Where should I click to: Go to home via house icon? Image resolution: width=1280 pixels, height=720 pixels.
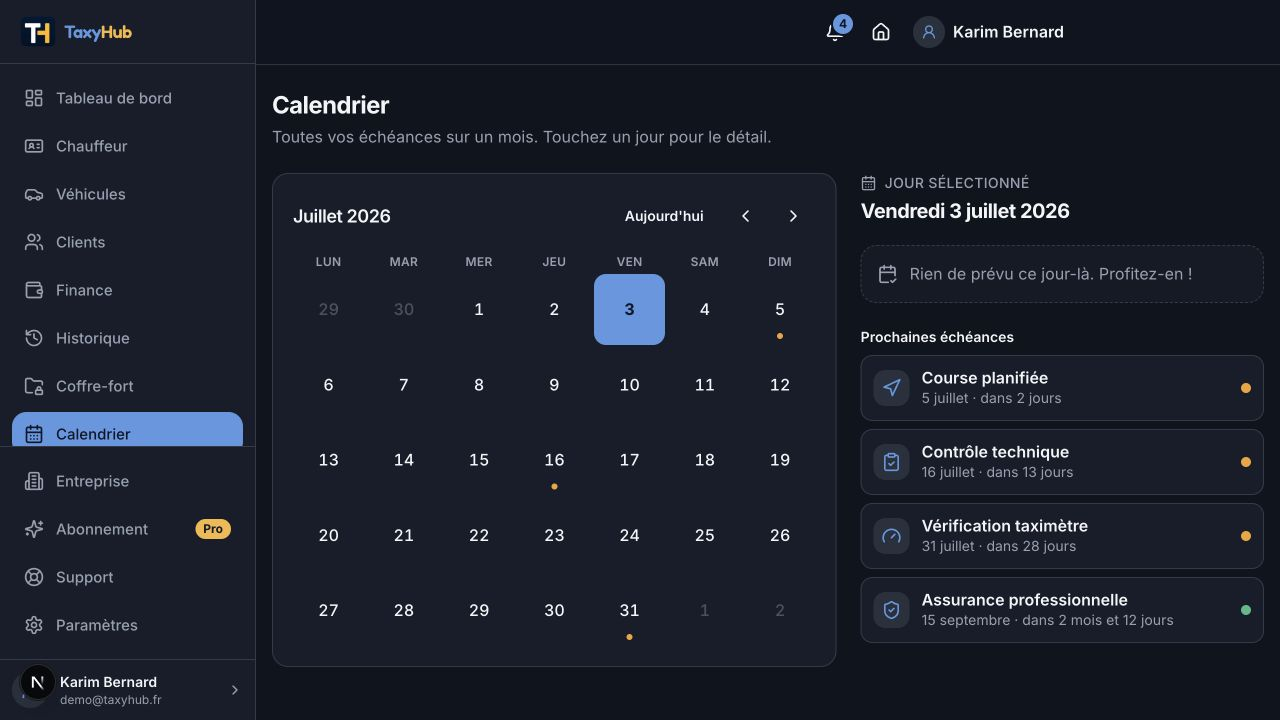tap(881, 32)
